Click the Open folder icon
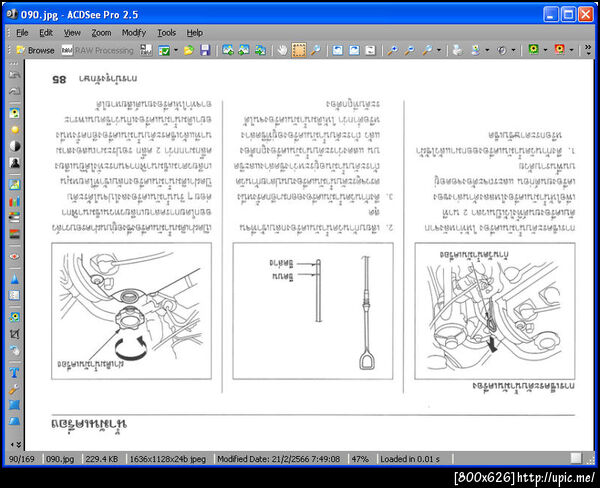Viewport: 600px width, 488px height. click(x=188, y=50)
